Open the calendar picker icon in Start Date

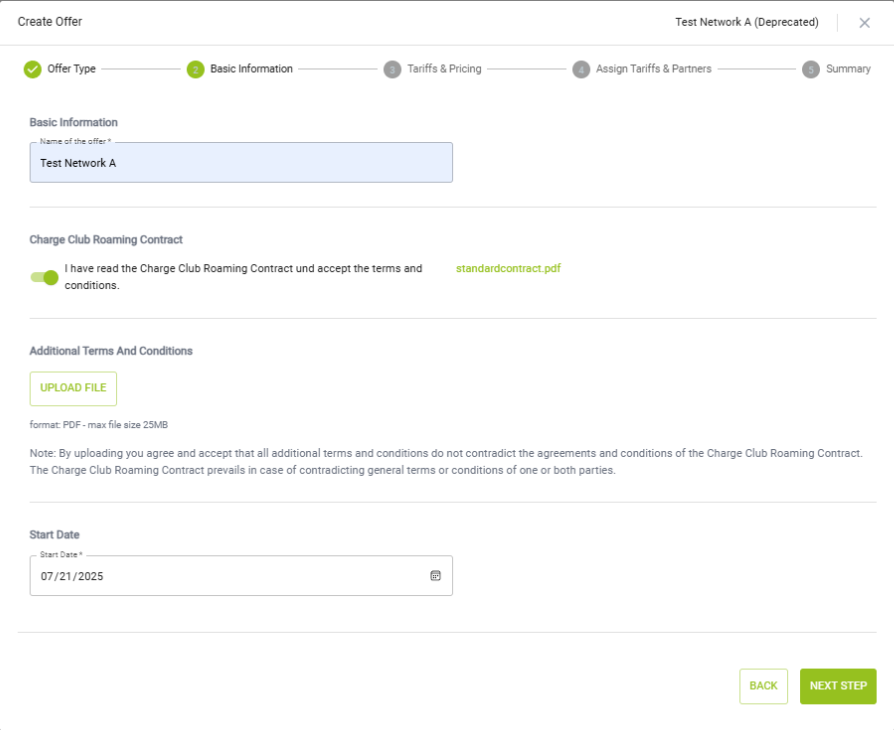tap(436, 575)
